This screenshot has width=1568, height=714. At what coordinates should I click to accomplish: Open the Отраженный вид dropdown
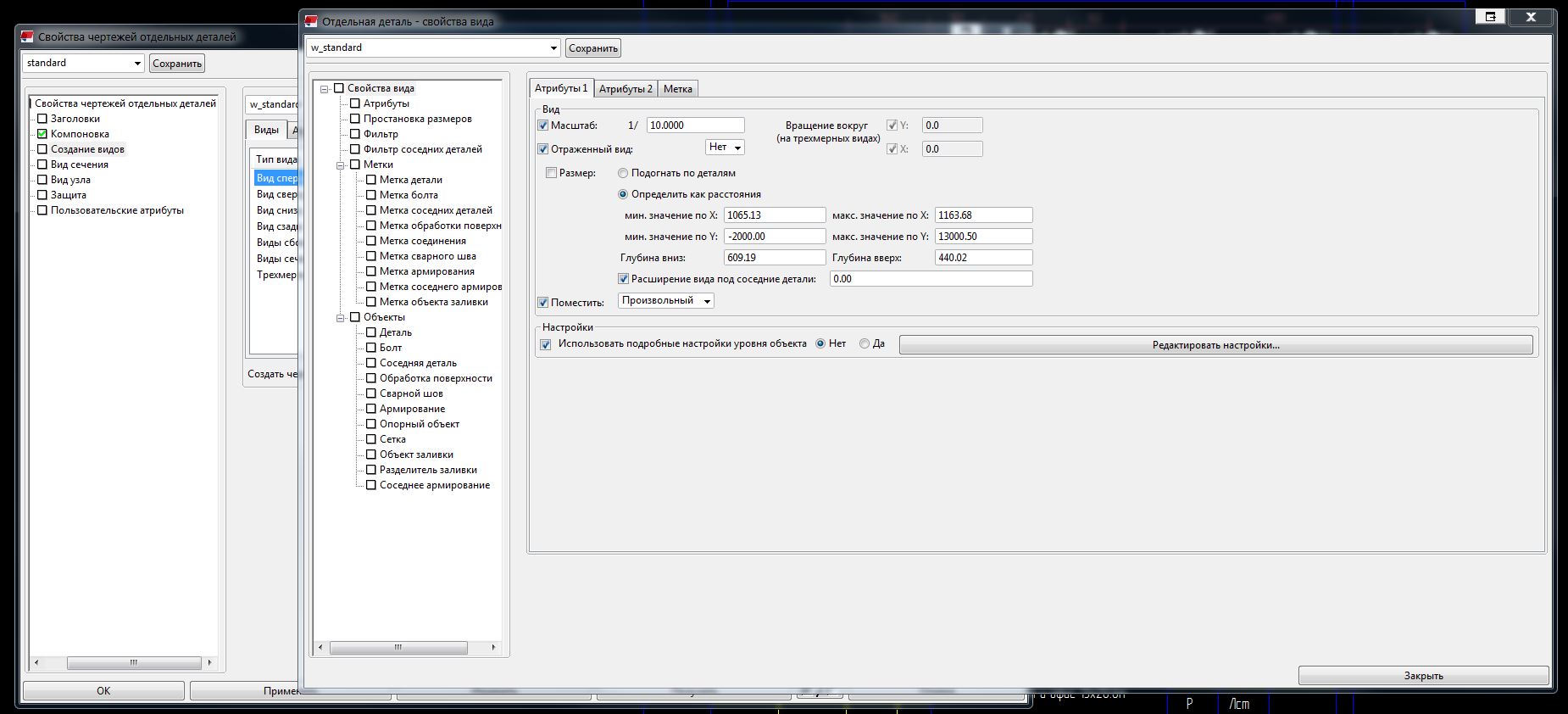pyautogui.click(x=725, y=148)
